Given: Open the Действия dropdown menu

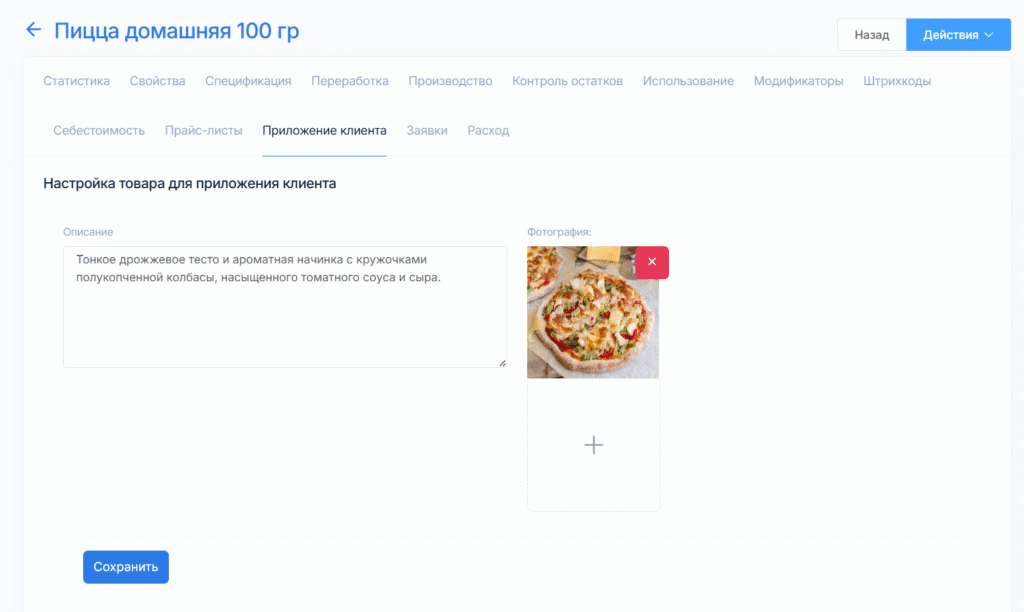Looking at the screenshot, I should (958, 35).
